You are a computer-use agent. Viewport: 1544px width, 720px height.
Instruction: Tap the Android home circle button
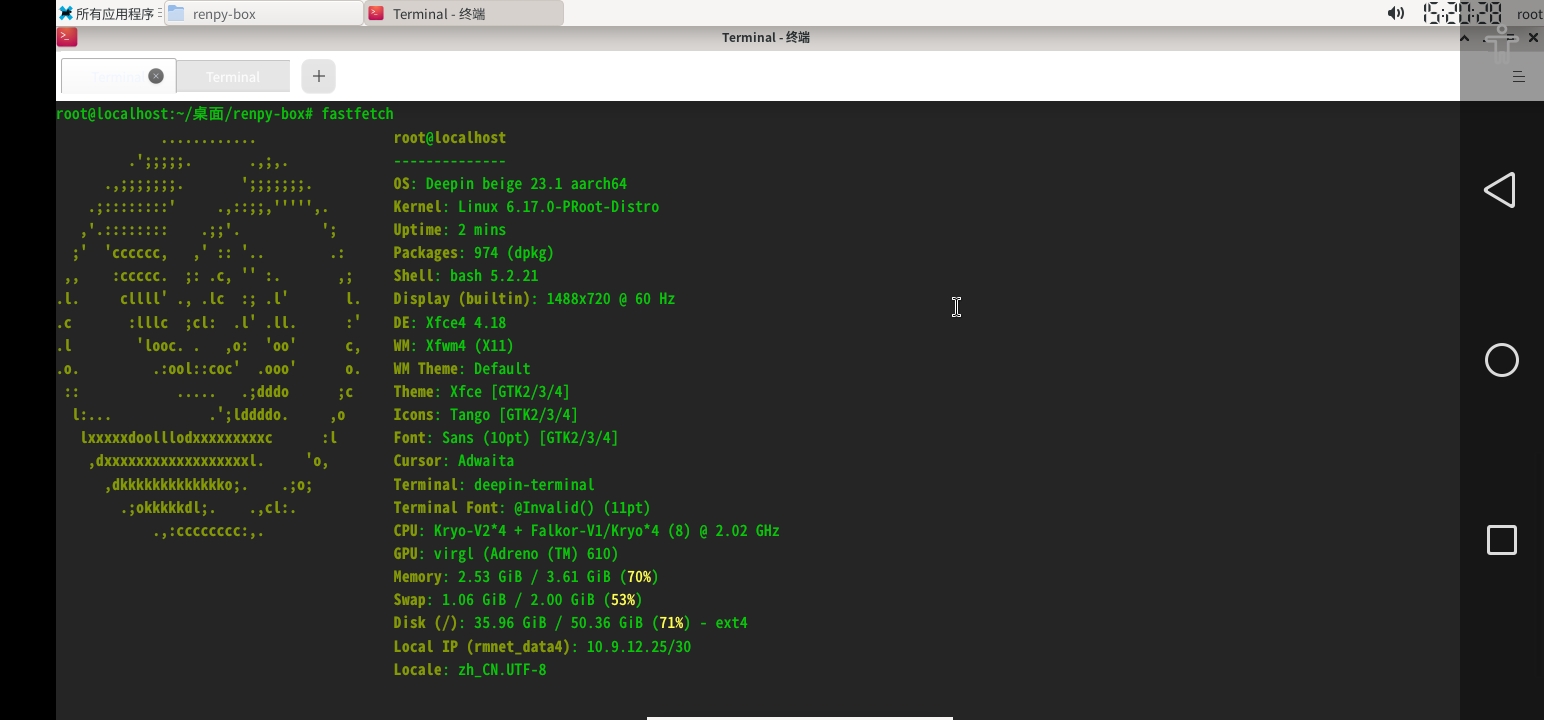1502,360
